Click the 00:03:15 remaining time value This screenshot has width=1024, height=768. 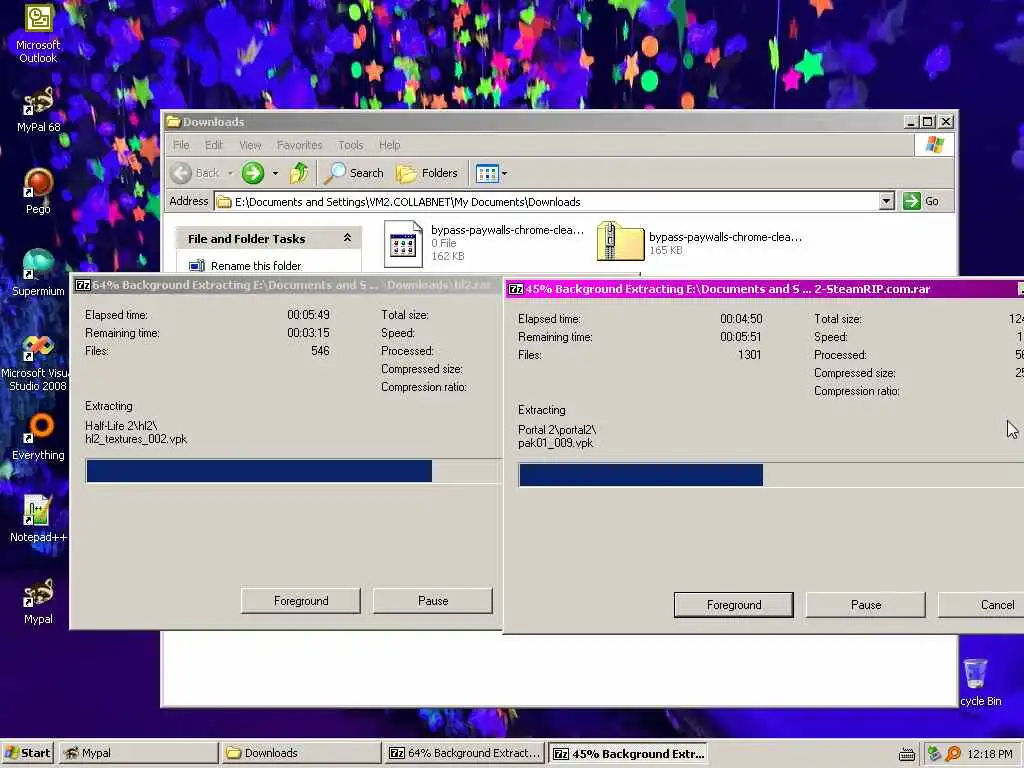(x=308, y=332)
